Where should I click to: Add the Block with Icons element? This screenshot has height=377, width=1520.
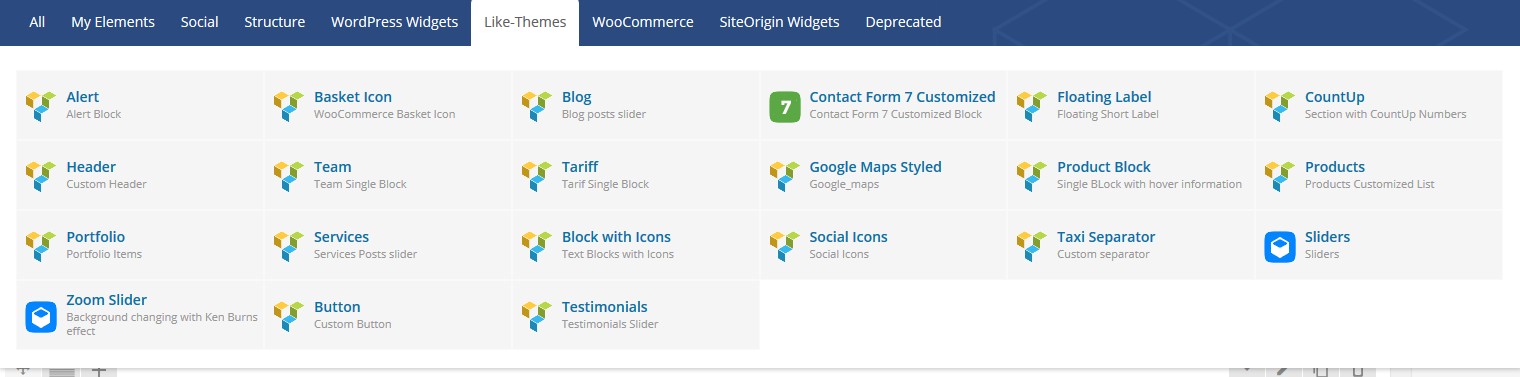click(x=636, y=245)
